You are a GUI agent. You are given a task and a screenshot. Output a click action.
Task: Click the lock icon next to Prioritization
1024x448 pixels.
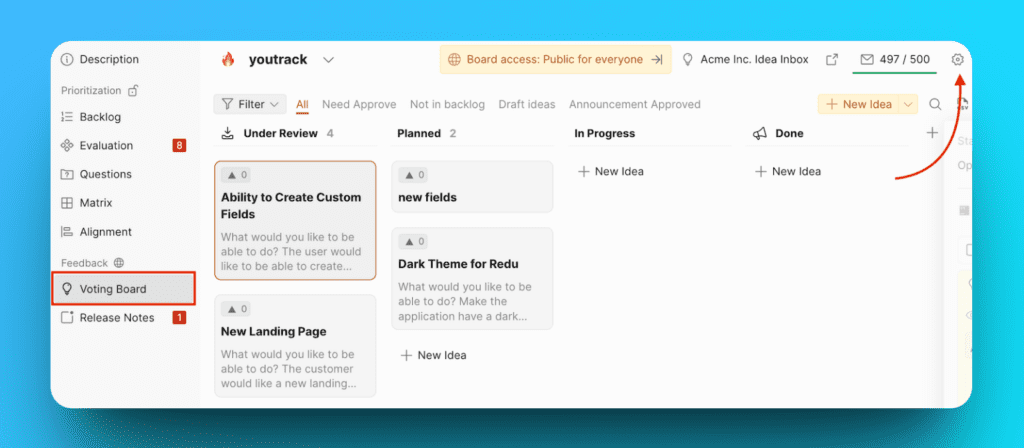point(133,90)
